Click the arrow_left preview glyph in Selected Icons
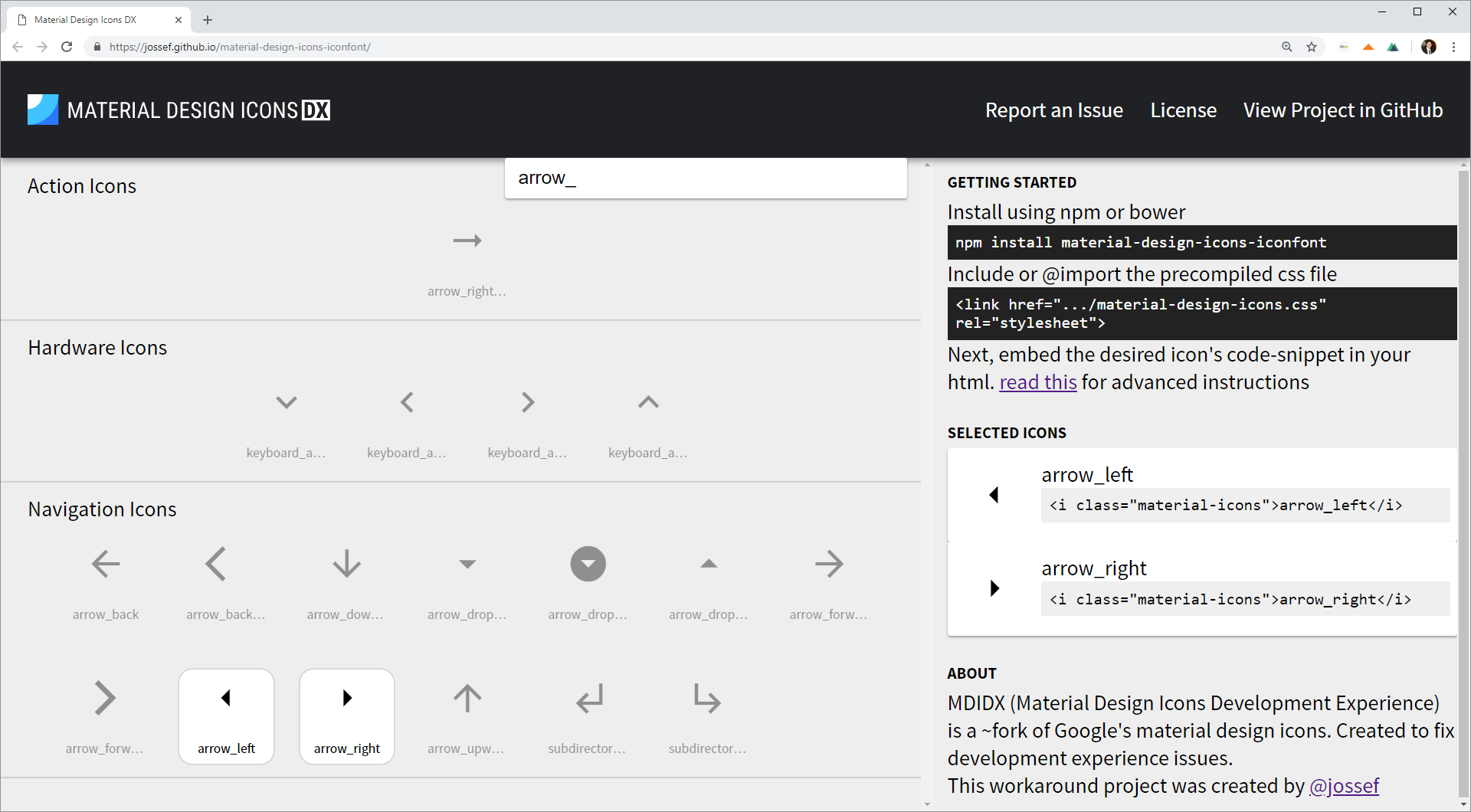The image size is (1471, 812). tap(994, 495)
